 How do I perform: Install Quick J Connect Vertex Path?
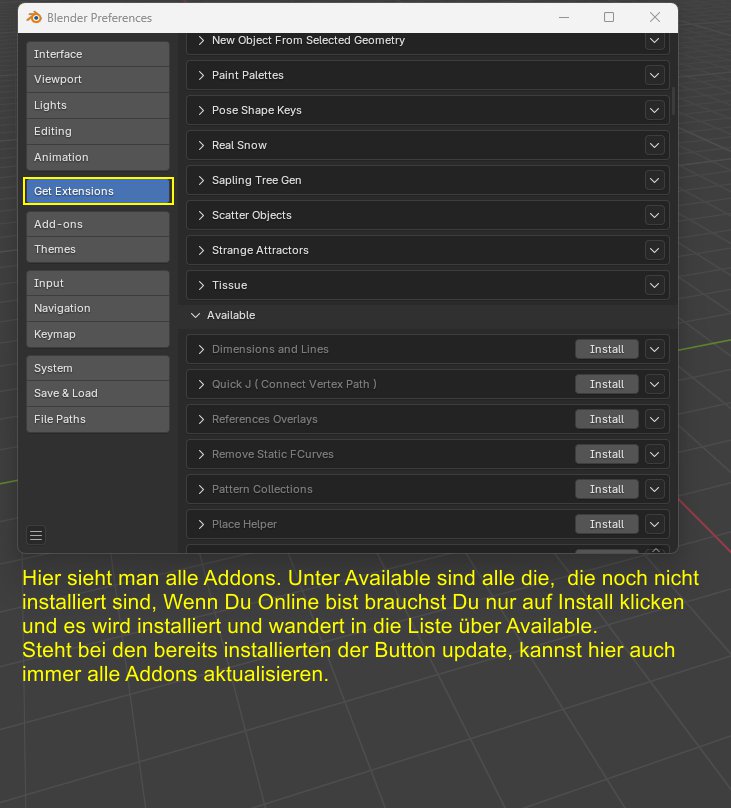click(607, 384)
